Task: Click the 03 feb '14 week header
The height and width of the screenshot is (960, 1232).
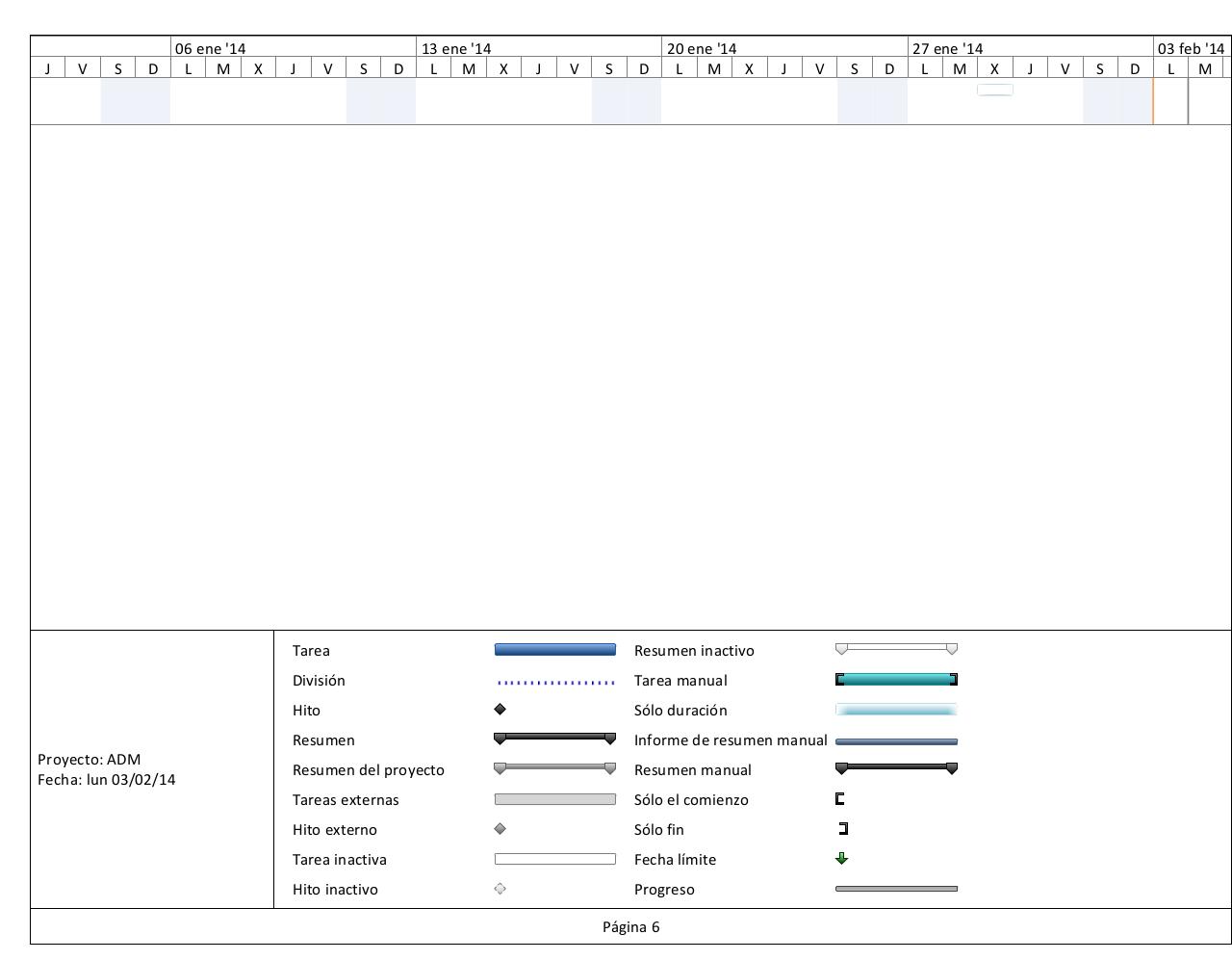Action: [1191, 48]
